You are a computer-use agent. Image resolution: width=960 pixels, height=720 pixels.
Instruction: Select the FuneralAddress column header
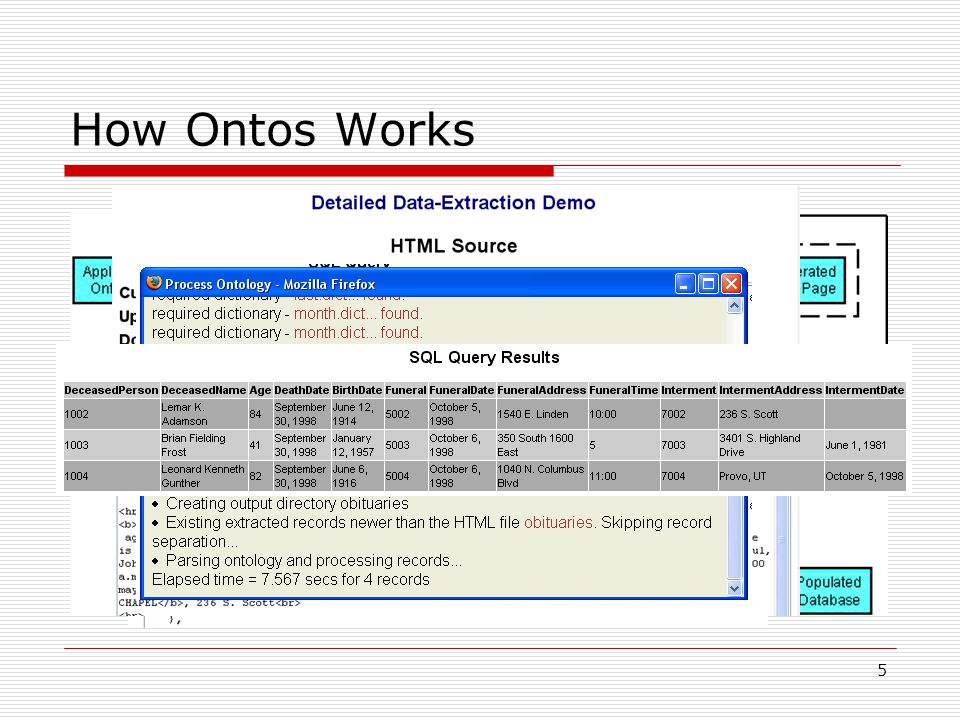coord(542,390)
